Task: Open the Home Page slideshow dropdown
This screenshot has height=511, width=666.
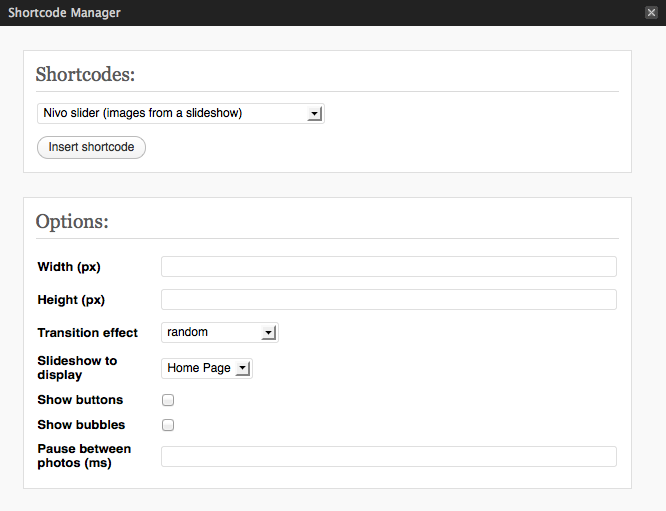Action: [207, 368]
